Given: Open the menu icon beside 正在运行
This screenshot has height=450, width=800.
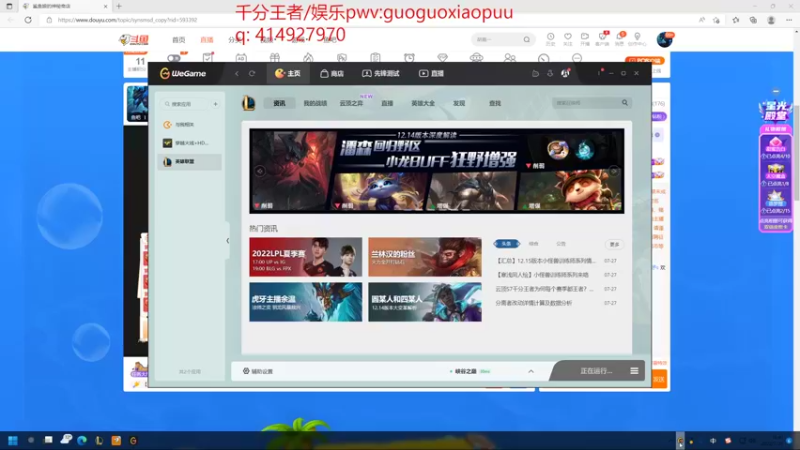Looking at the screenshot, I should 634,371.
